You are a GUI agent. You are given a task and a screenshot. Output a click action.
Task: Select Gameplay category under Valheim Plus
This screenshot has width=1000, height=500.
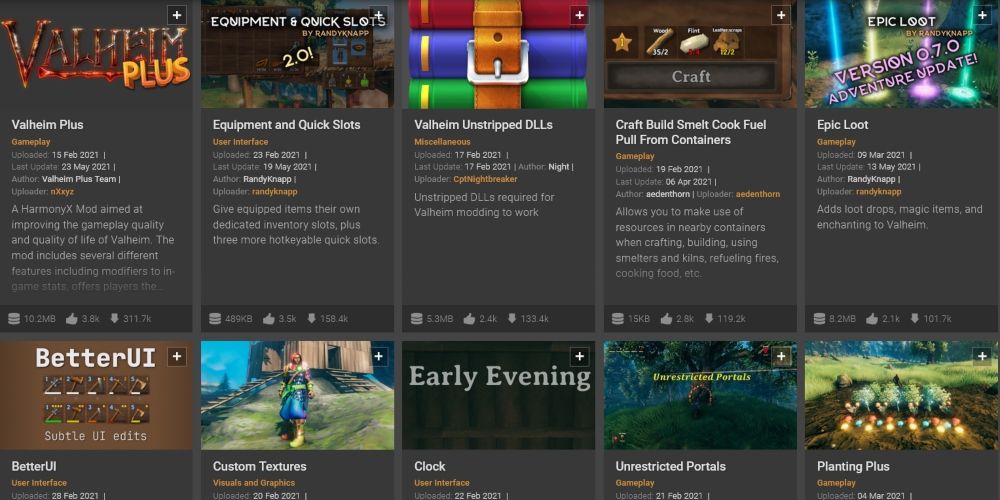click(31, 142)
